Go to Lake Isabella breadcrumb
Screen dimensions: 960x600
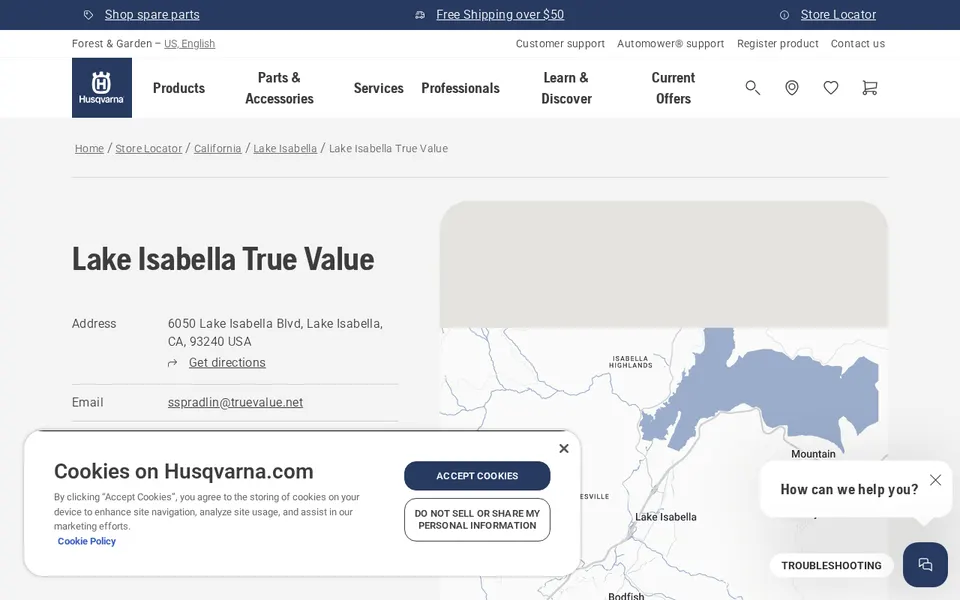(x=285, y=148)
